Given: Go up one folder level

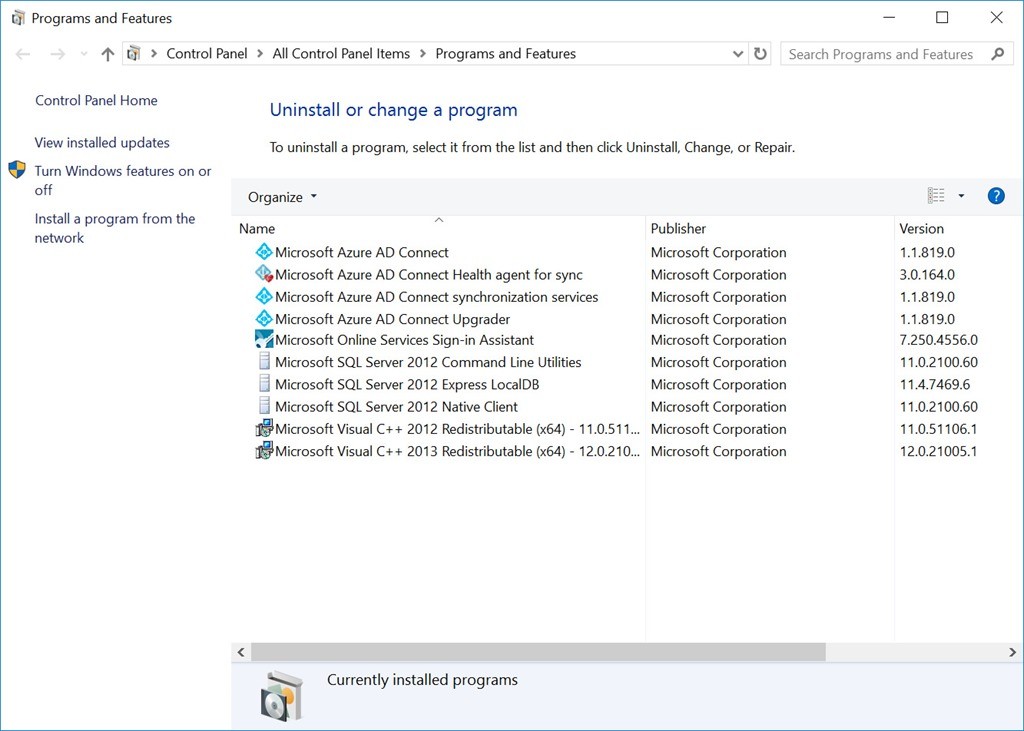Looking at the screenshot, I should click(108, 54).
